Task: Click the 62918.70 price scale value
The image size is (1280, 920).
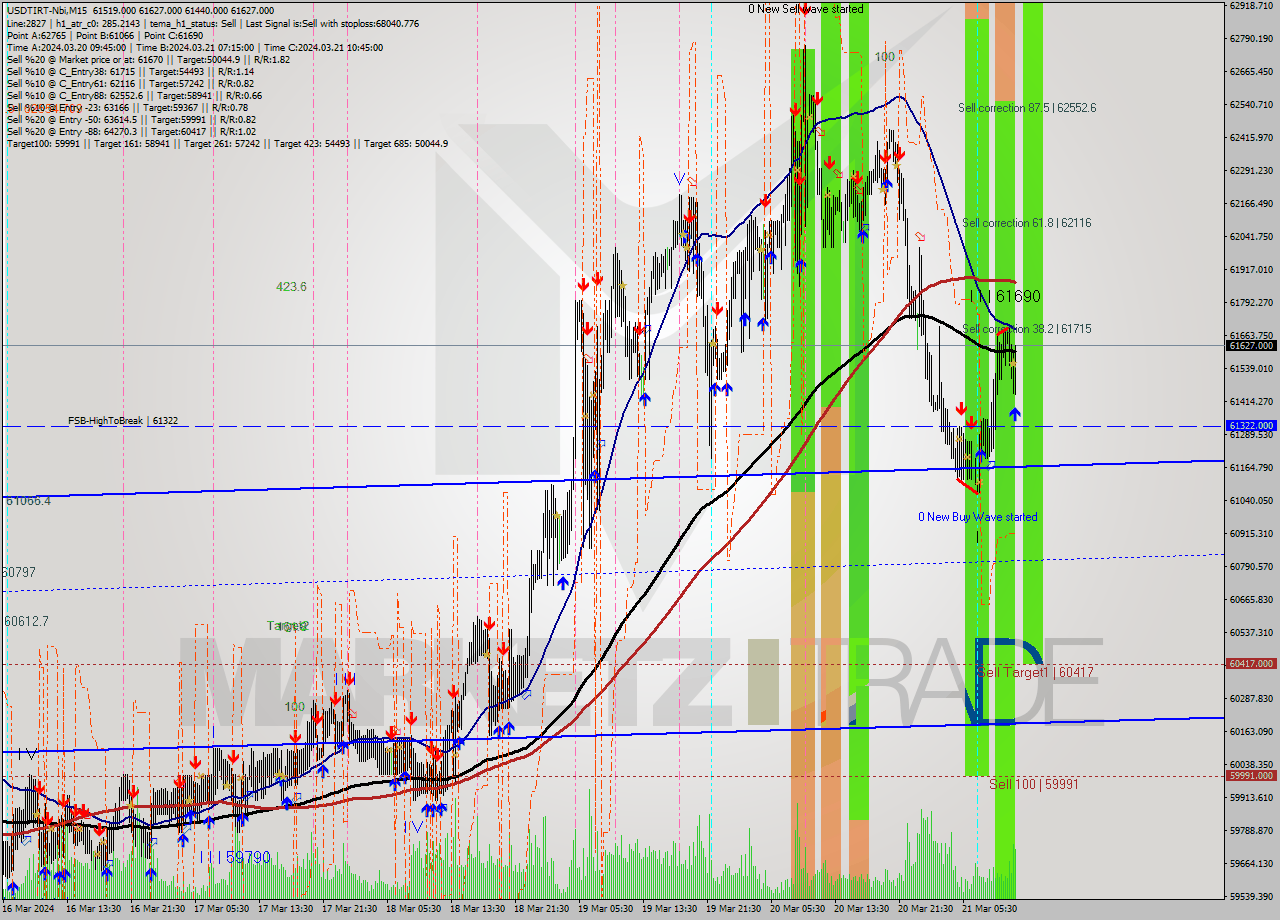Action: click(1251, 5)
